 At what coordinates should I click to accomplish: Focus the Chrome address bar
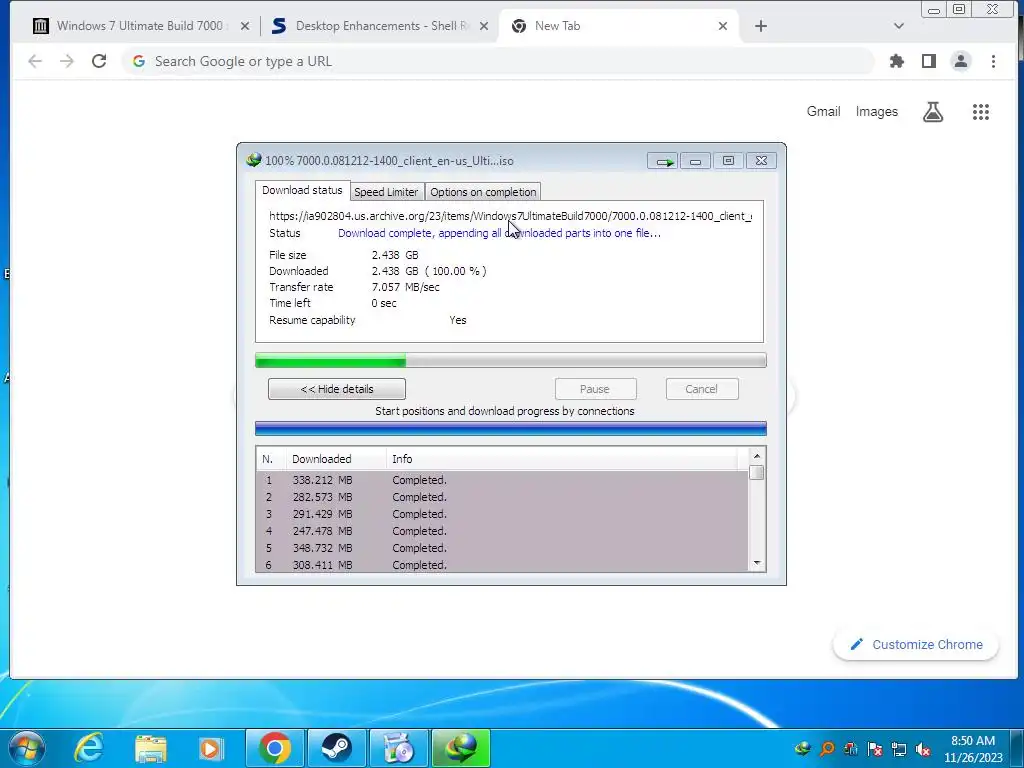[x=498, y=61]
